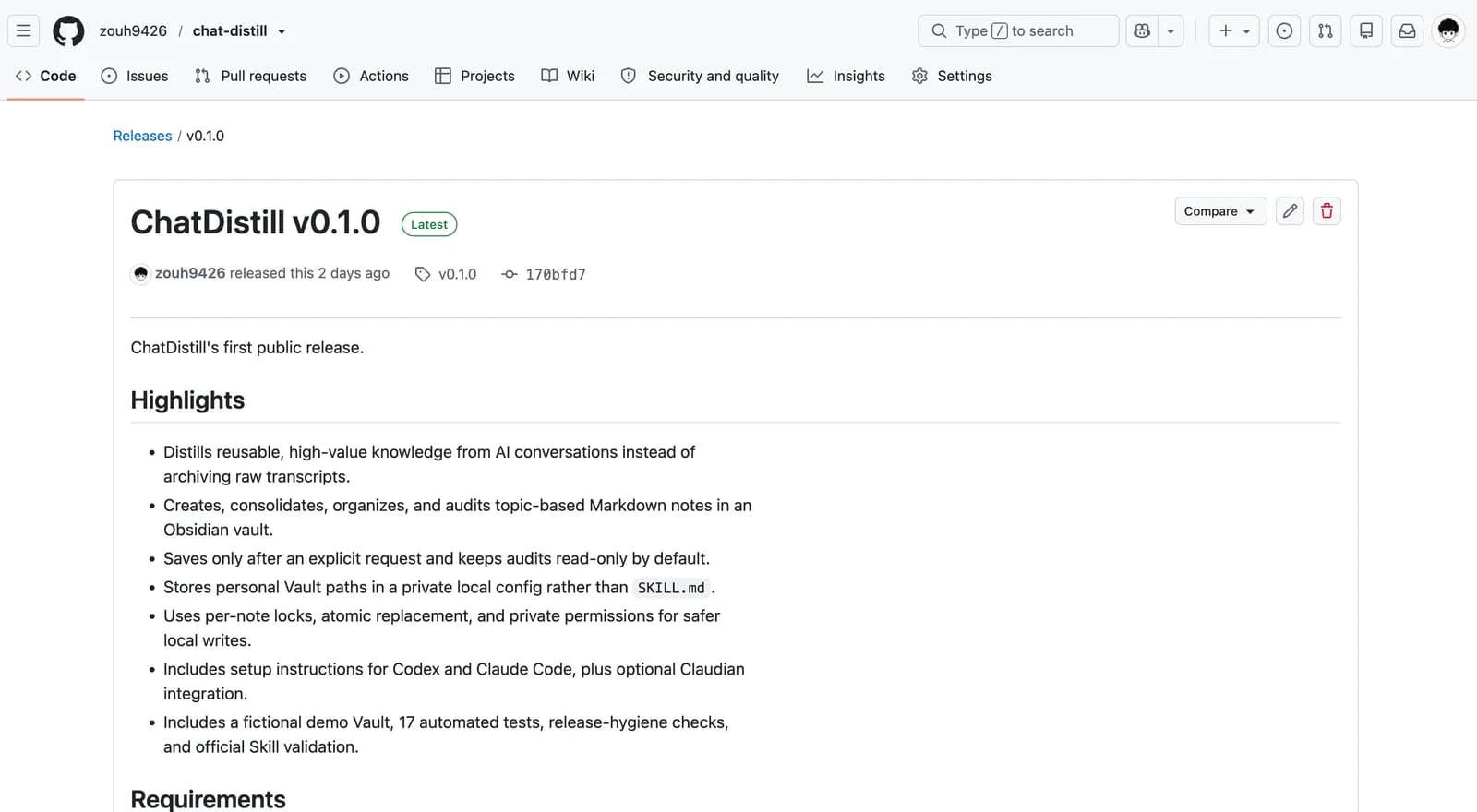Switch to the Issues tab
This screenshot has width=1477, height=812.
pyautogui.click(x=135, y=76)
